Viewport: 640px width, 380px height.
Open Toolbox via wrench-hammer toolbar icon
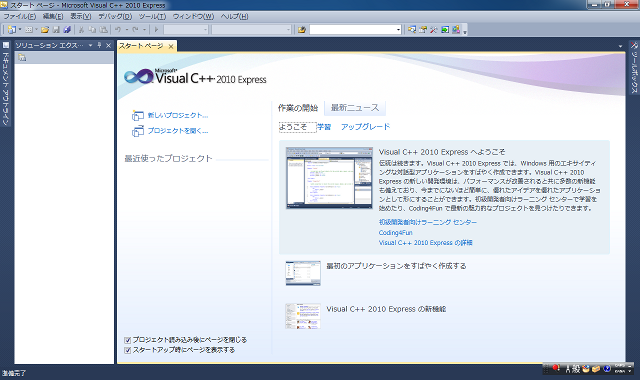click(x=434, y=29)
